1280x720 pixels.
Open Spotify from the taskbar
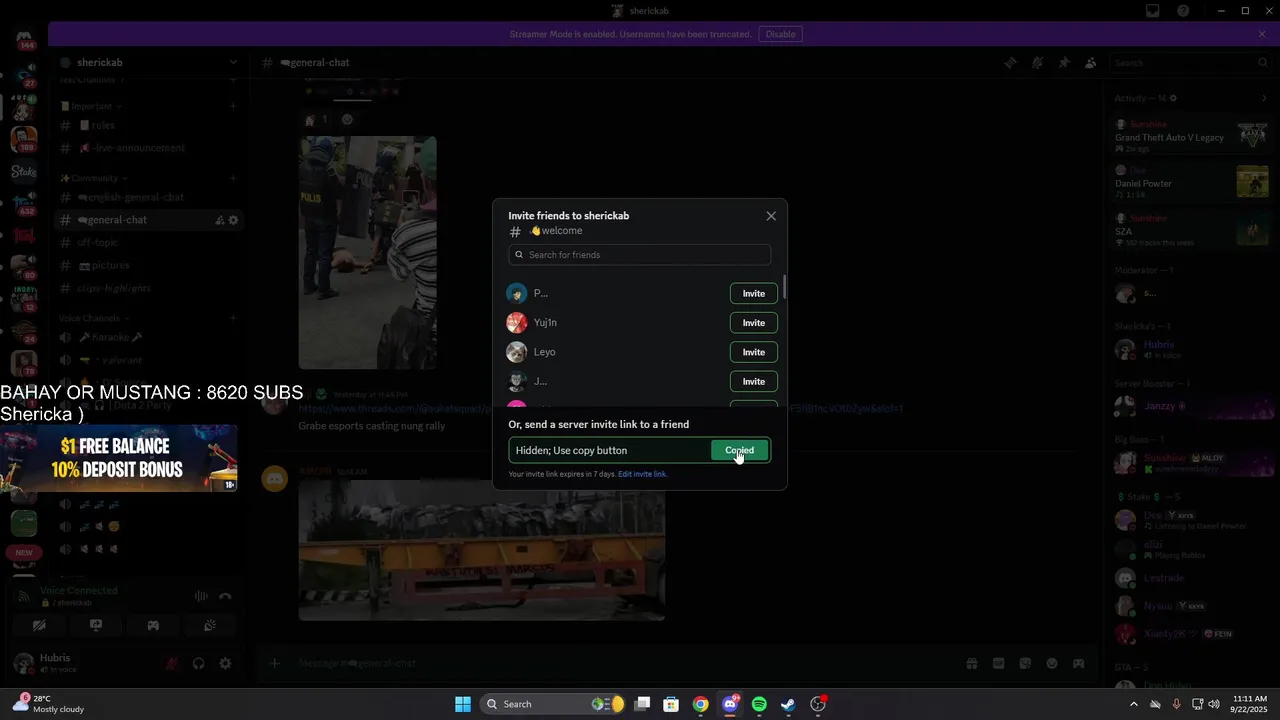pos(759,704)
